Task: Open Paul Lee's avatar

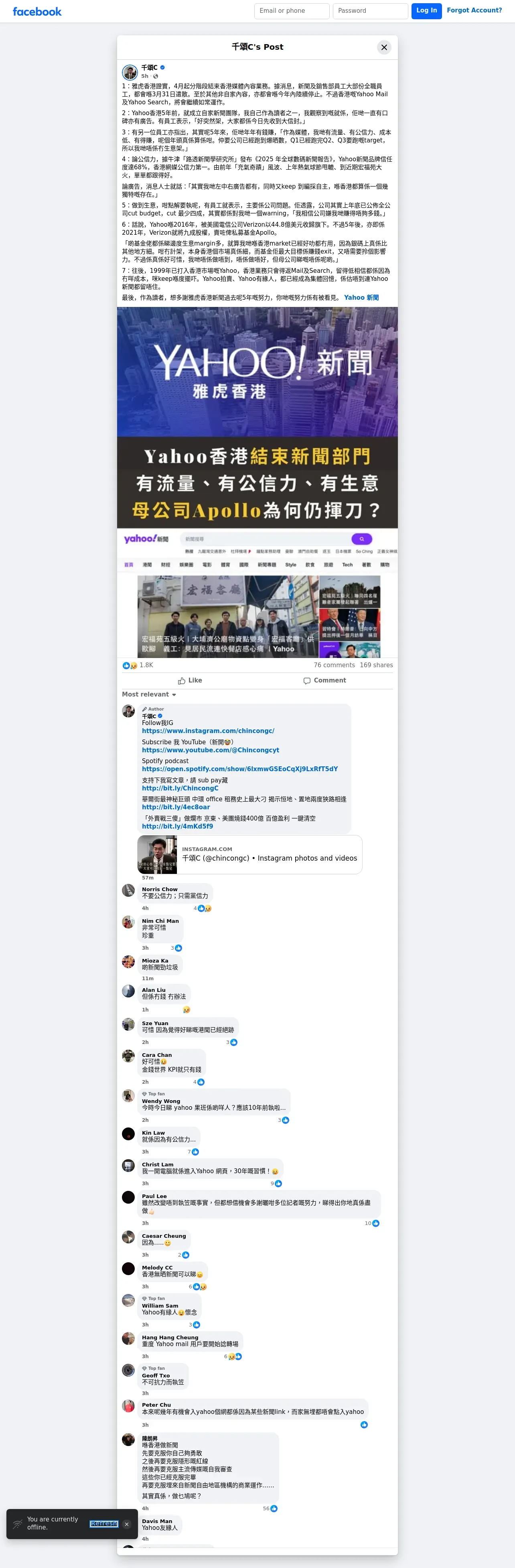Action: point(128,1197)
